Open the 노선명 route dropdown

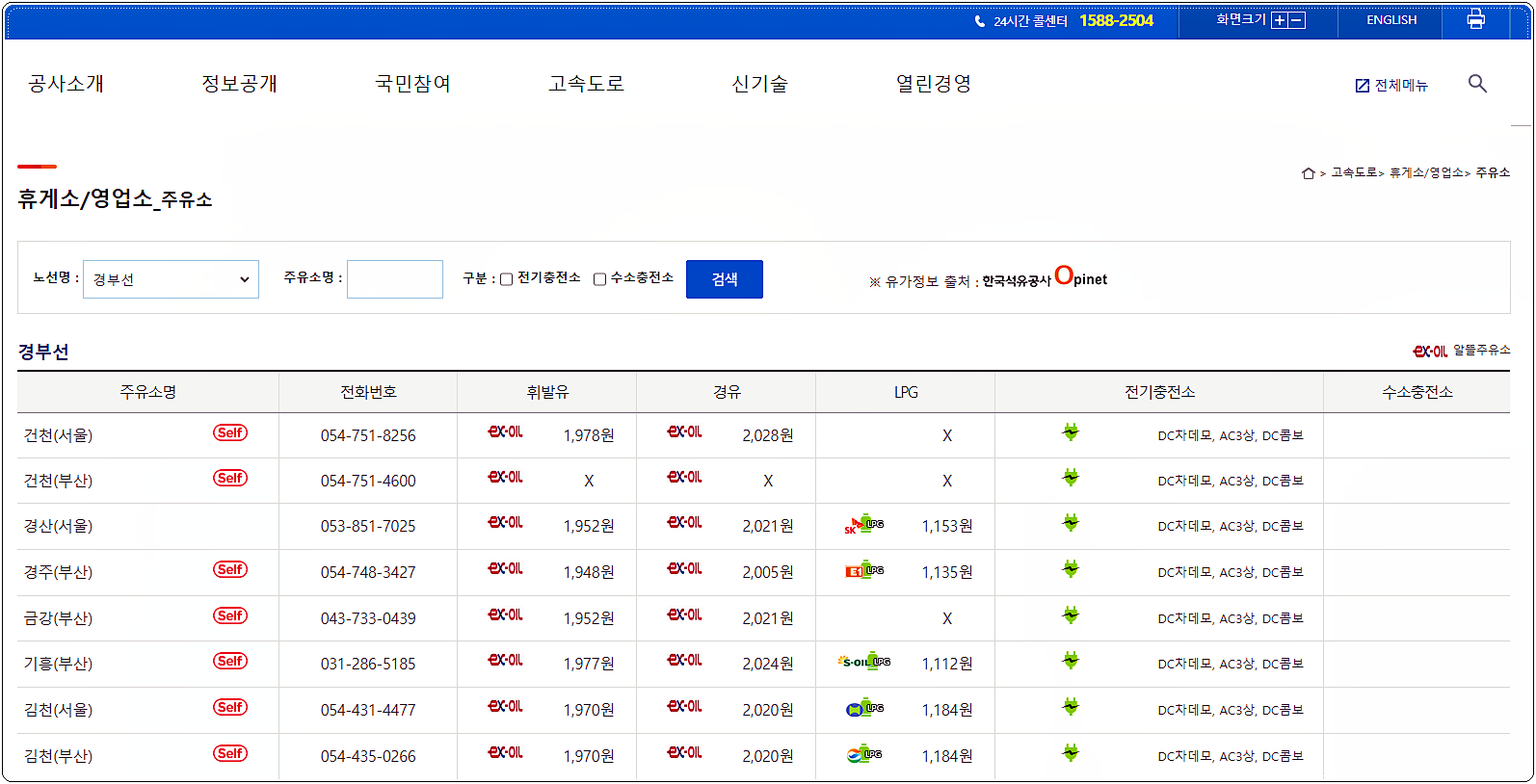[171, 279]
